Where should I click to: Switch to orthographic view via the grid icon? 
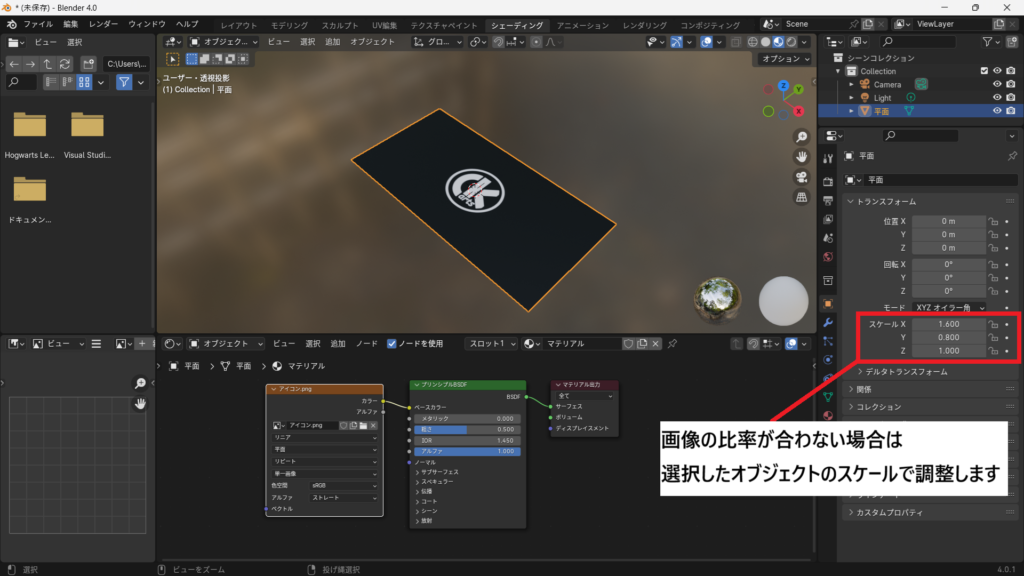(801, 197)
